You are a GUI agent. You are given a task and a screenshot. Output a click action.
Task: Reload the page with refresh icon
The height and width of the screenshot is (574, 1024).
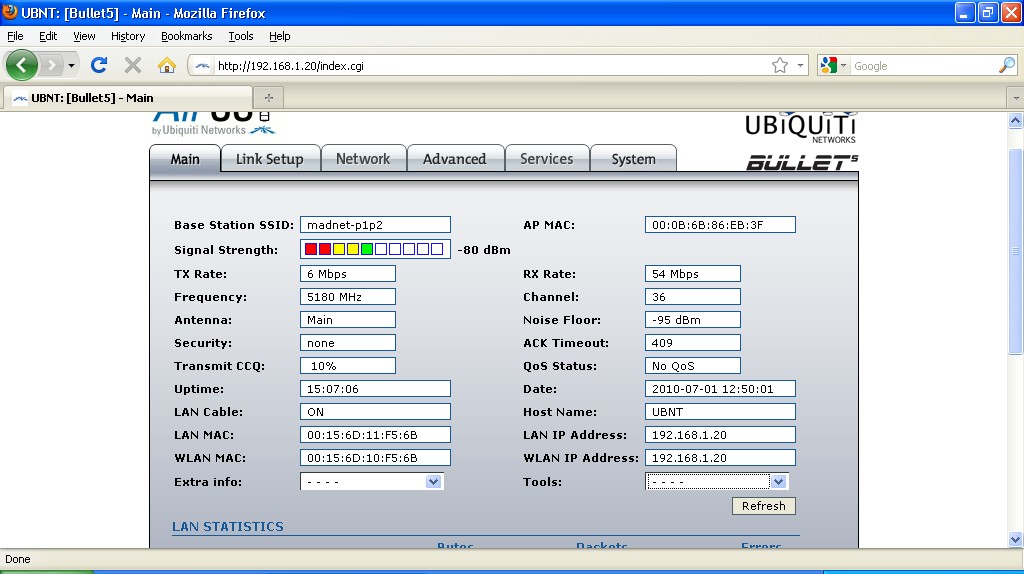[99, 65]
